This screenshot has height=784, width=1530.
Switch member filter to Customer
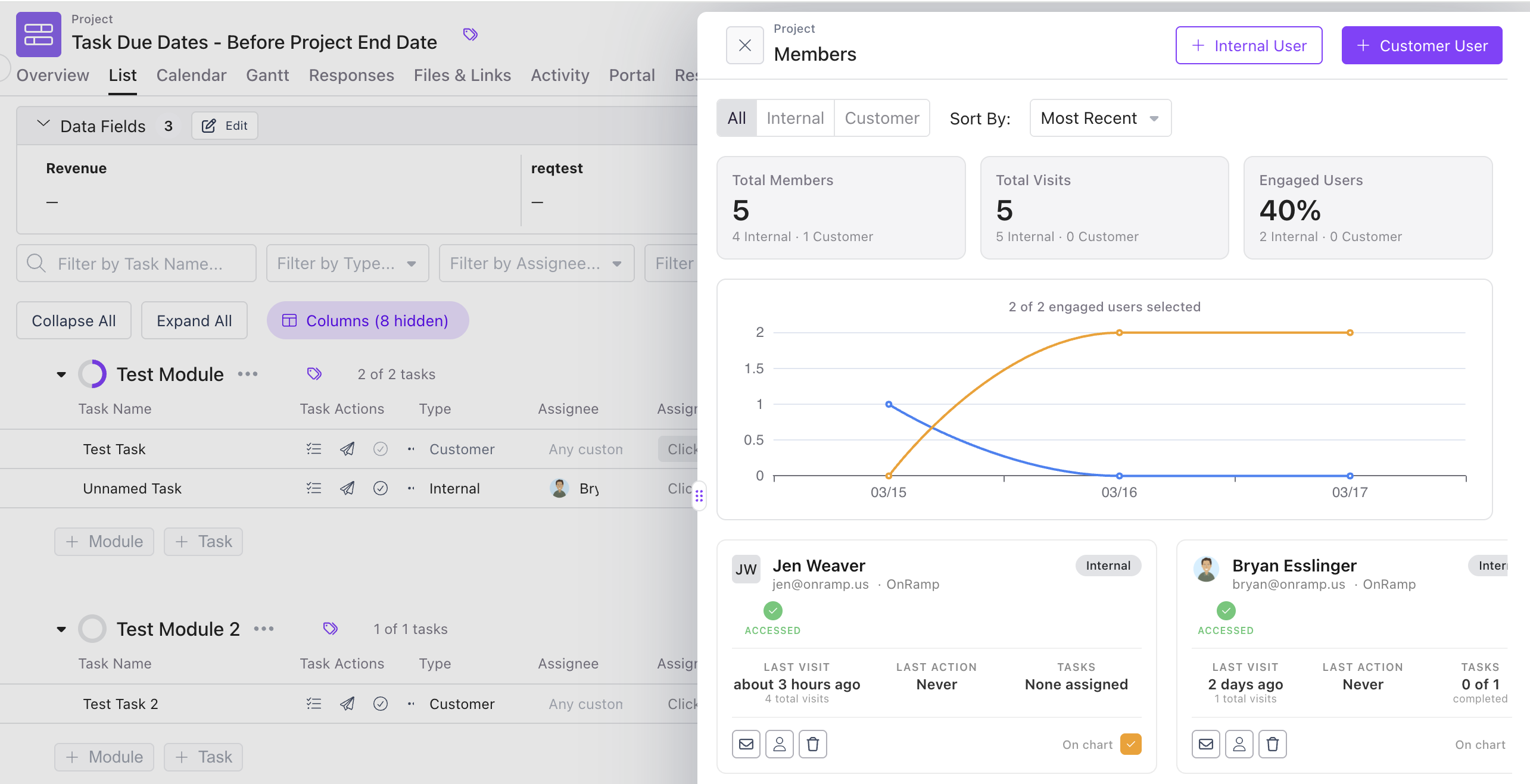click(x=882, y=118)
